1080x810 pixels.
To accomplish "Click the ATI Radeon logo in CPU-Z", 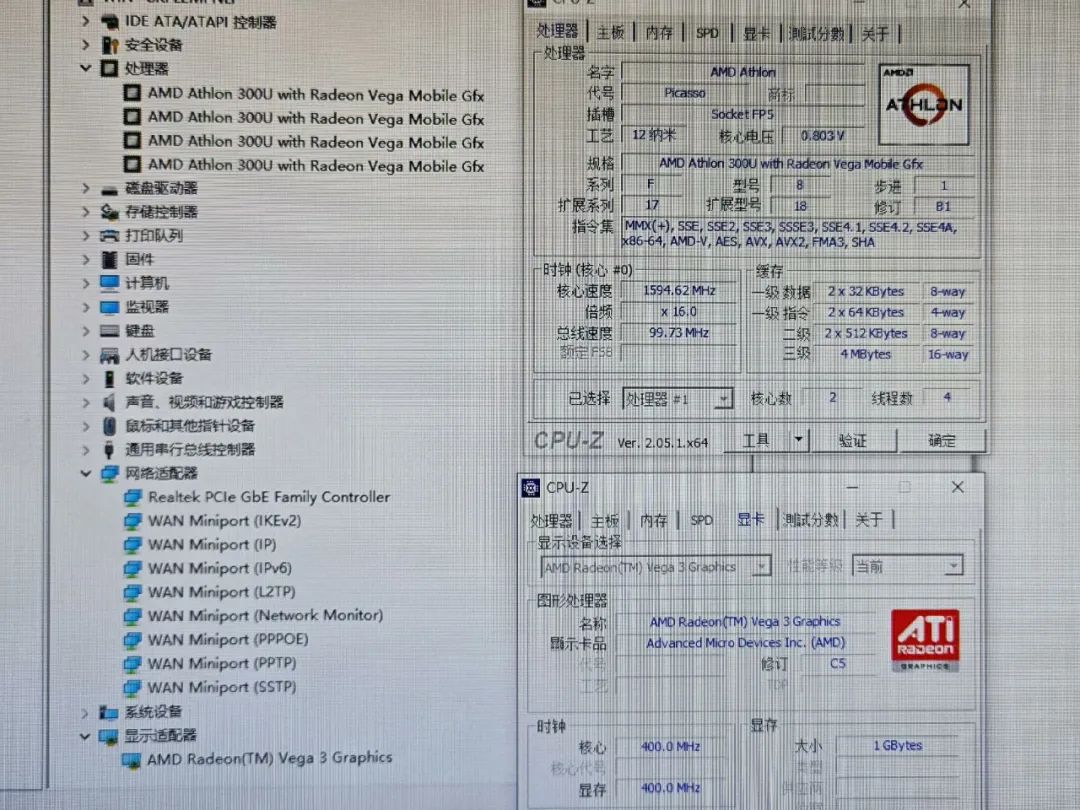I will tap(925, 640).
